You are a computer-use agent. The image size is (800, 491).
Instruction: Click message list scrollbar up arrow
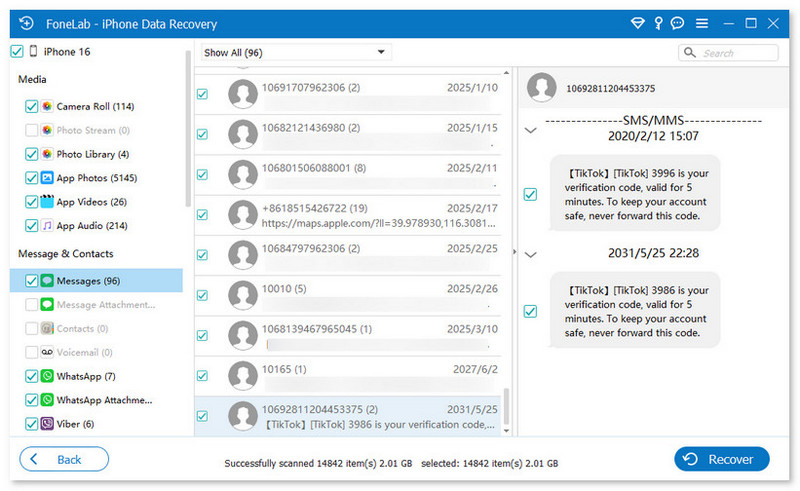pyautogui.click(x=506, y=73)
